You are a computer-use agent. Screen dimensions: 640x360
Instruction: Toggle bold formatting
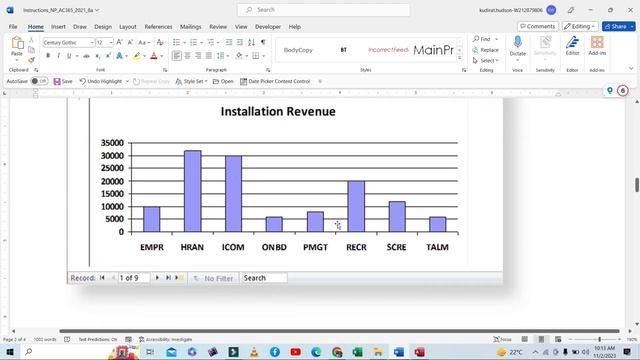pos(48,56)
